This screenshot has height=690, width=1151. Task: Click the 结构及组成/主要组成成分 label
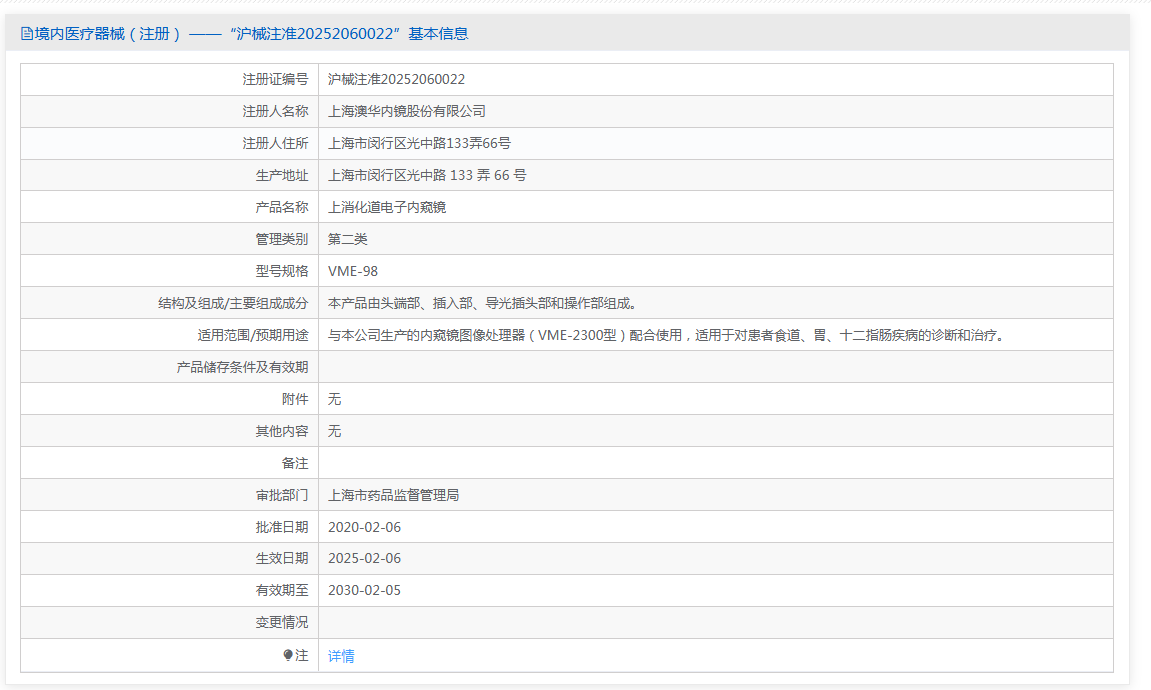click(233, 303)
